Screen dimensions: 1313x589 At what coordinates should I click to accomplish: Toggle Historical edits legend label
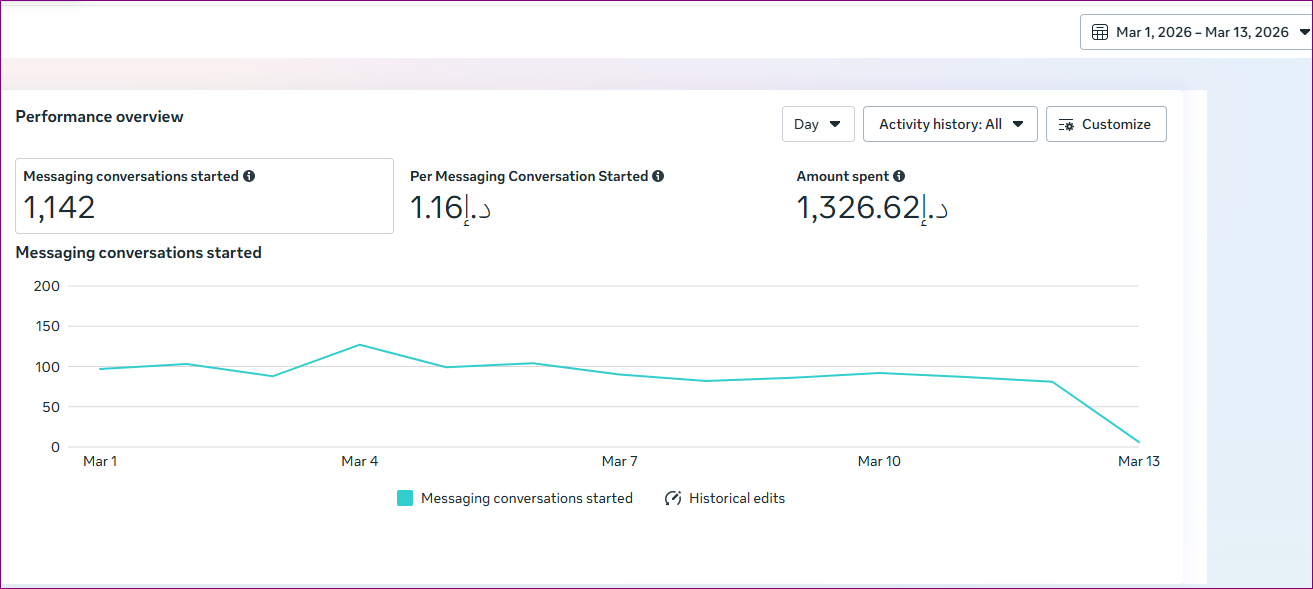(737, 498)
